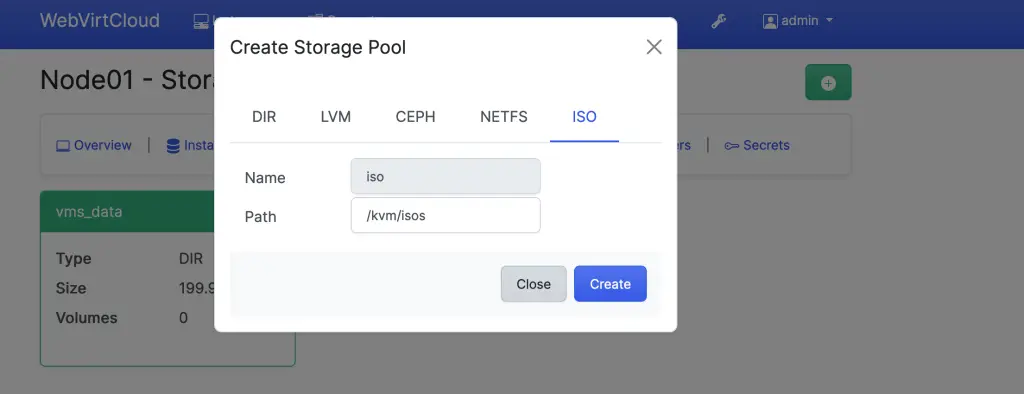The image size is (1024, 394).
Task: Open the Secrets link
Action: point(757,145)
